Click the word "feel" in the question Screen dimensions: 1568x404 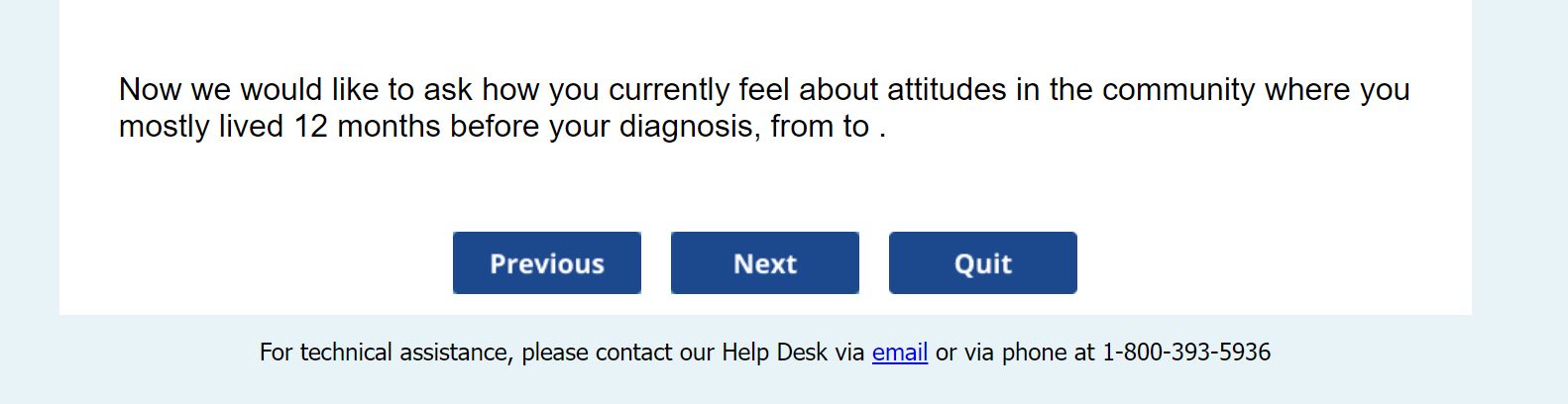click(x=764, y=90)
